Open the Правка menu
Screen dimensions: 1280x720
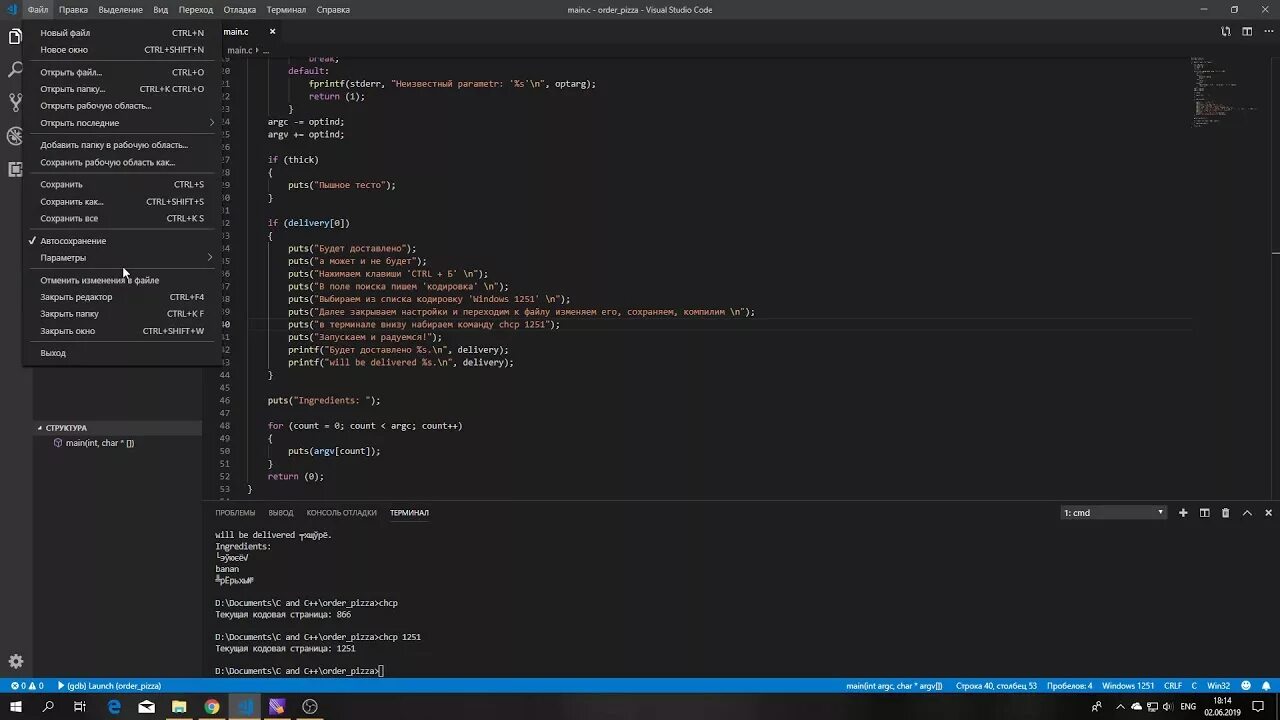point(73,10)
